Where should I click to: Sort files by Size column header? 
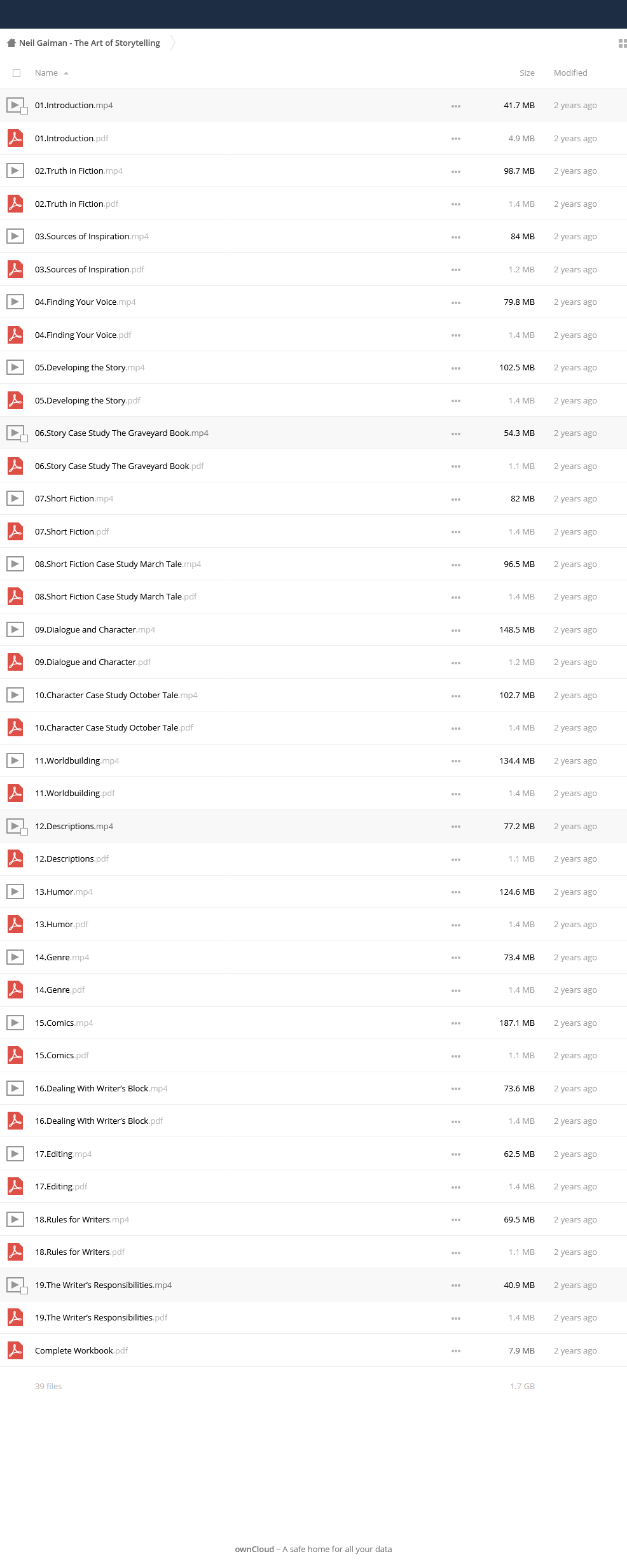coord(527,73)
